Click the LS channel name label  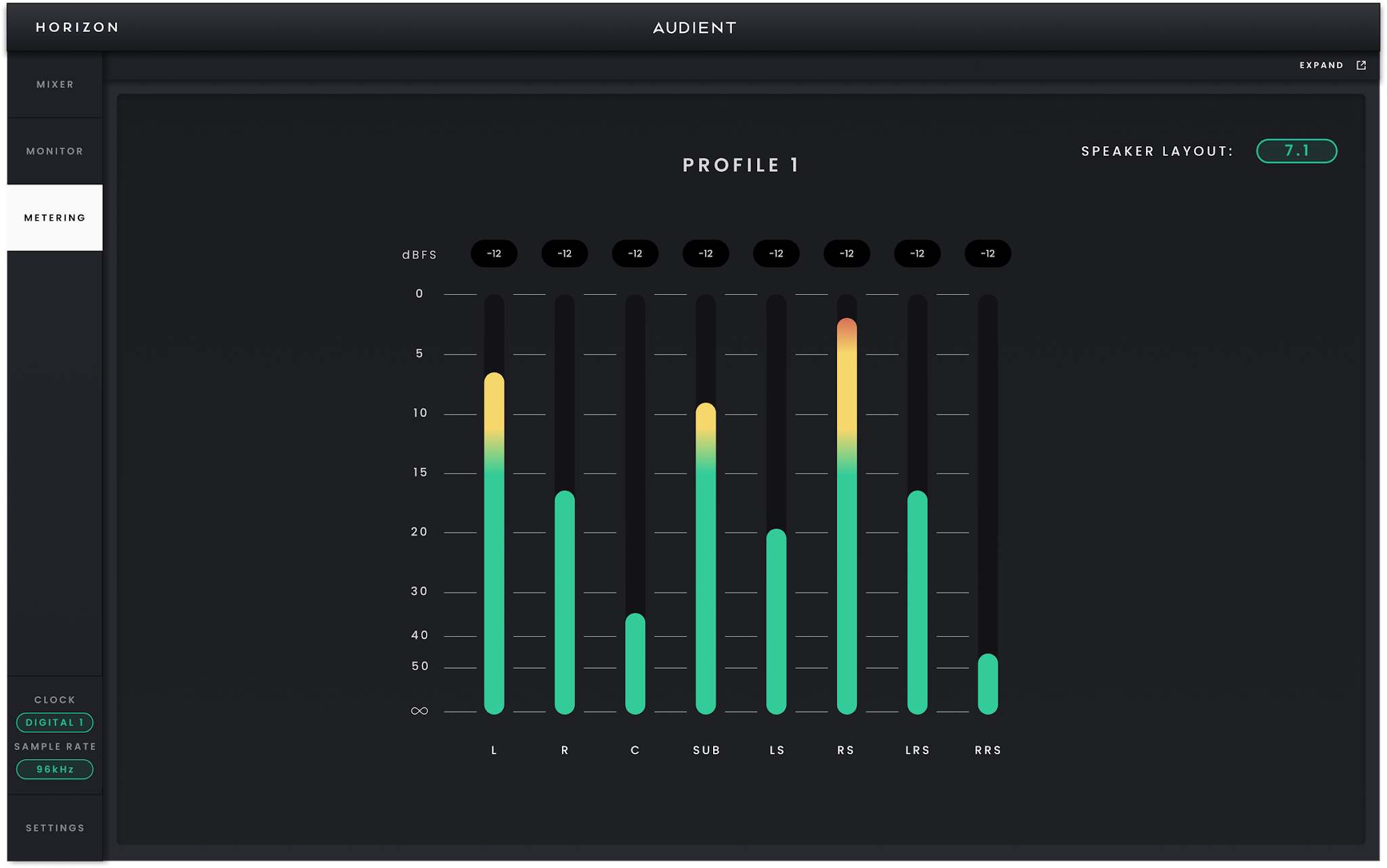[x=777, y=750]
